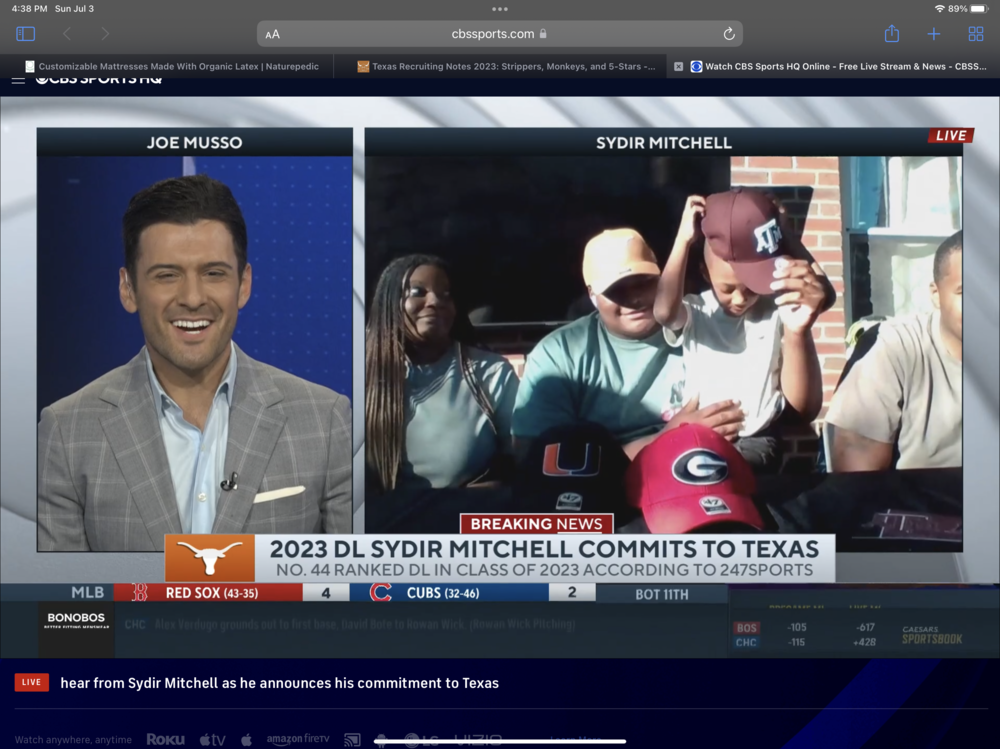
Task: Reload the cbssports.com page
Action: [x=729, y=34]
